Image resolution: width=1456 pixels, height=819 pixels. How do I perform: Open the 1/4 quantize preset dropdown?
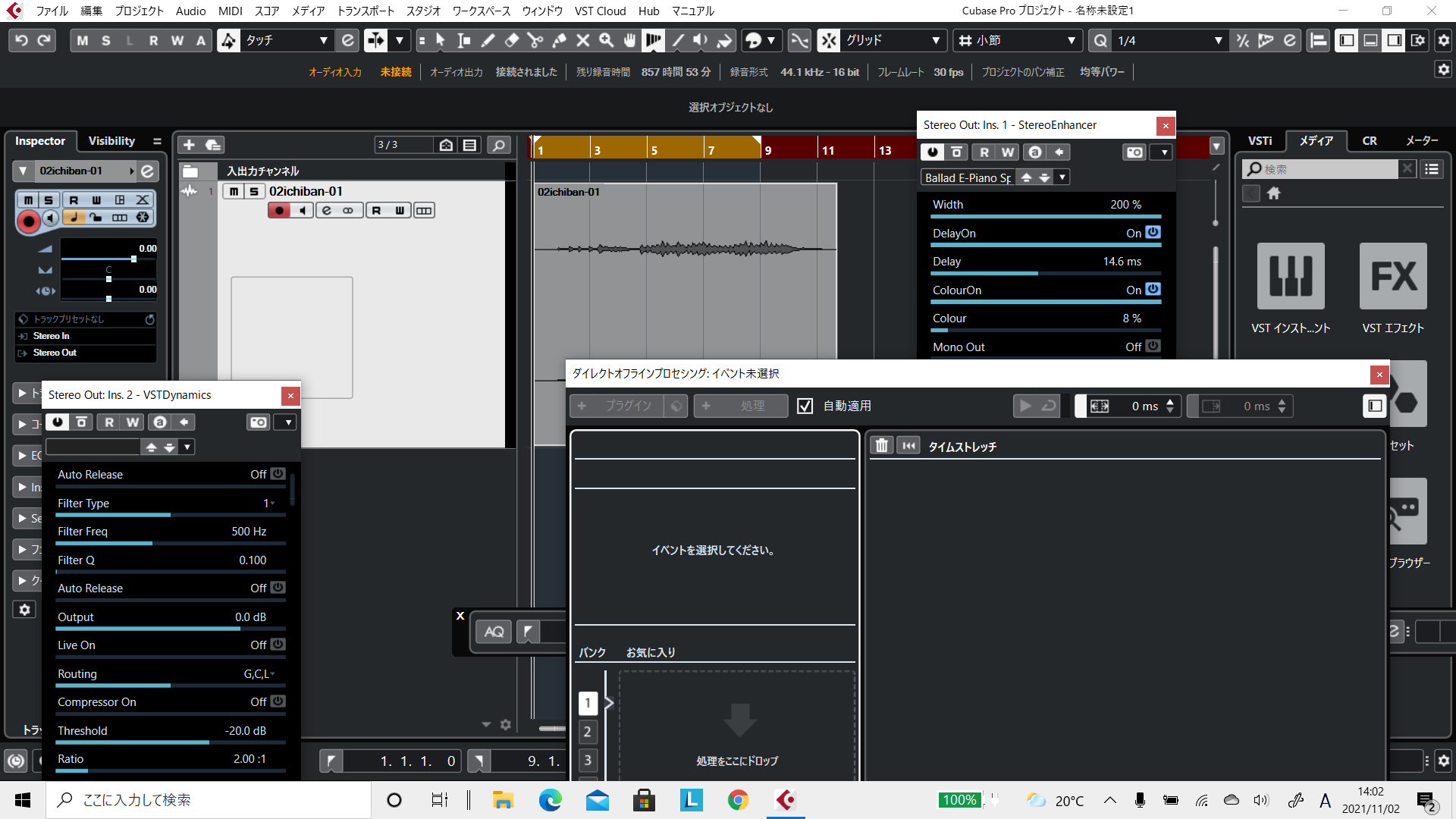click(x=1218, y=40)
